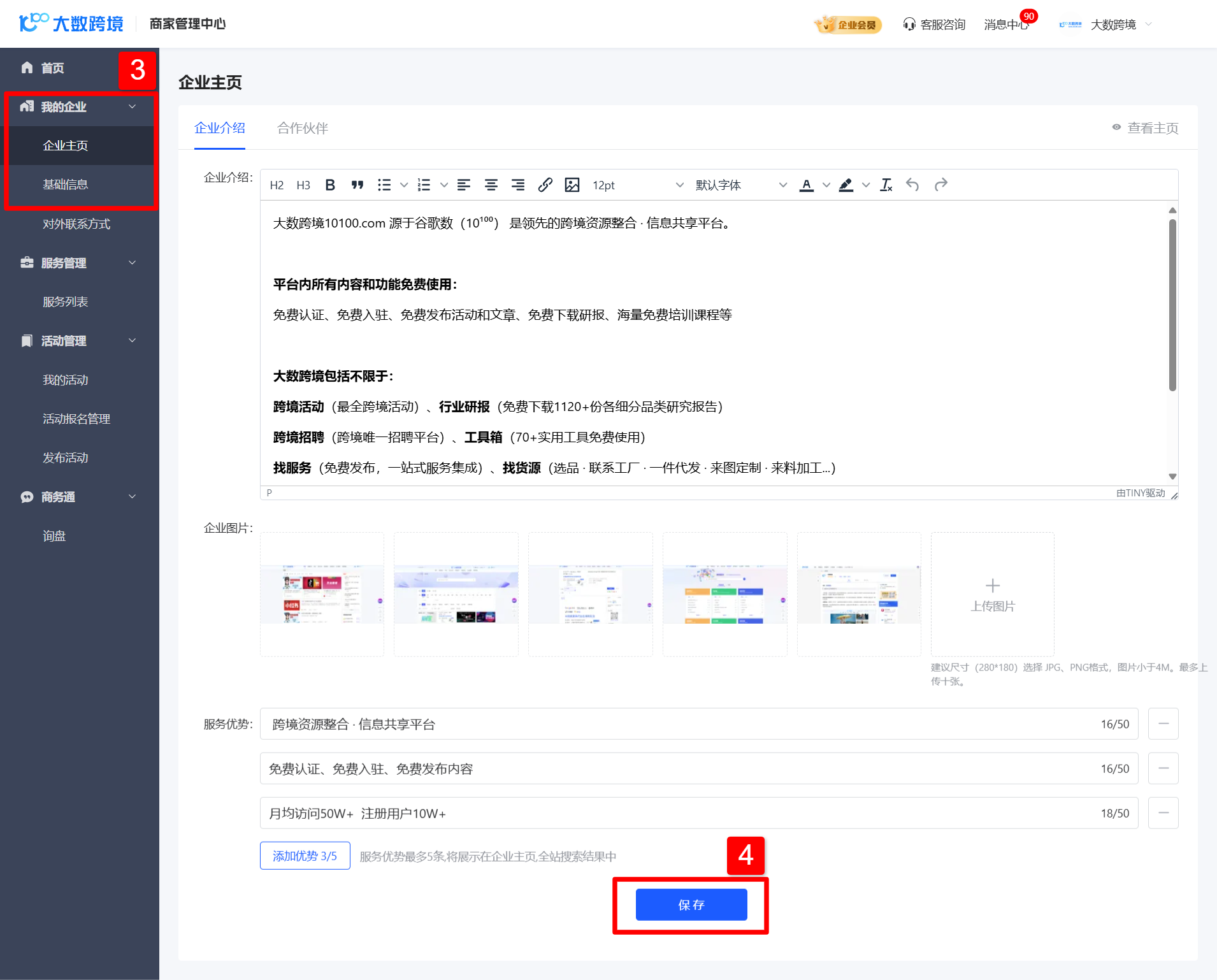Select first enterprise image thumbnail
This screenshot has height=980, width=1217.
click(322, 594)
